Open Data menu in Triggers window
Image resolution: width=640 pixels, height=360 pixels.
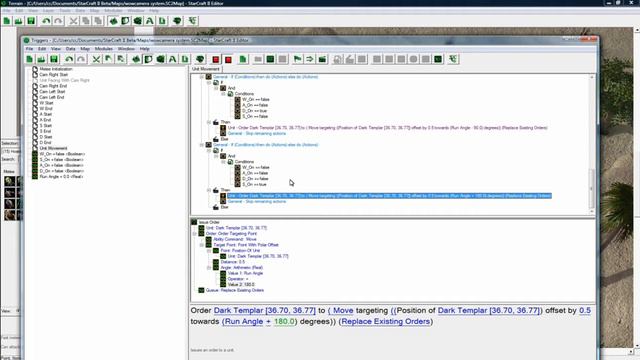(70, 49)
